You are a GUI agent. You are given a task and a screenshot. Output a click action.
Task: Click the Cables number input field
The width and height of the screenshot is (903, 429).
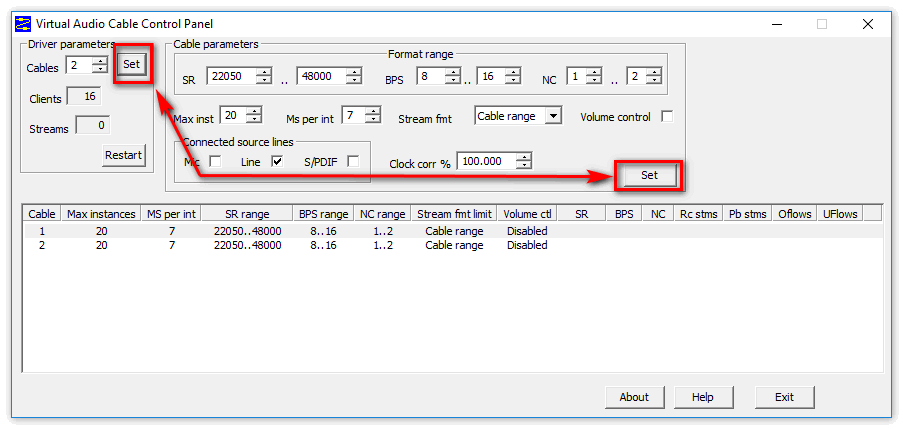tap(79, 64)
